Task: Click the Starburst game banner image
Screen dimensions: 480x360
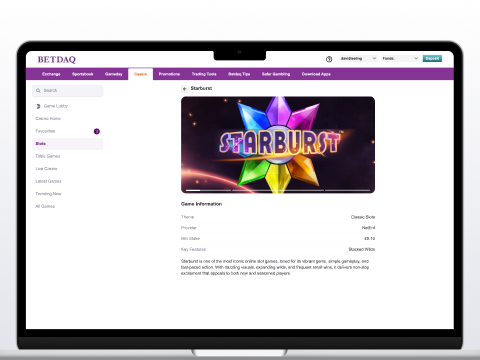Action: pyautogui.click(x=278, y=145)
